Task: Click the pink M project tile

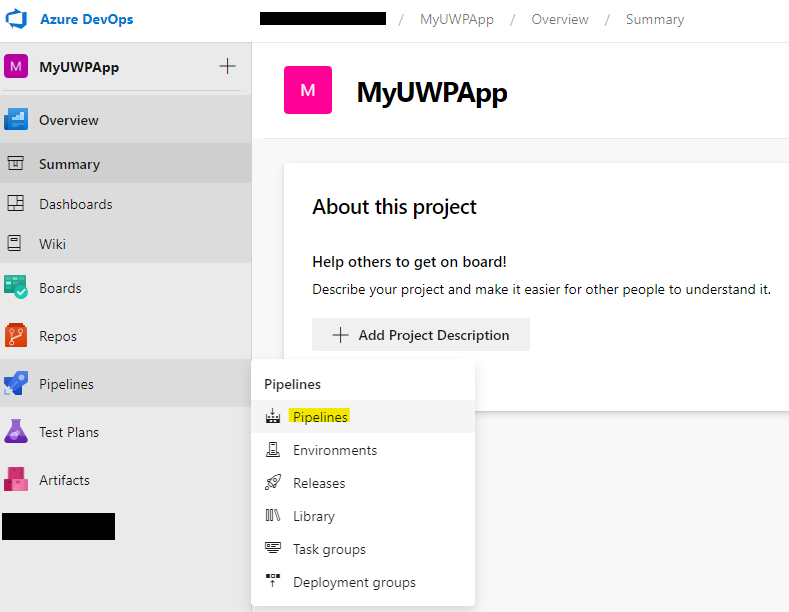Action: coord(308,90)
